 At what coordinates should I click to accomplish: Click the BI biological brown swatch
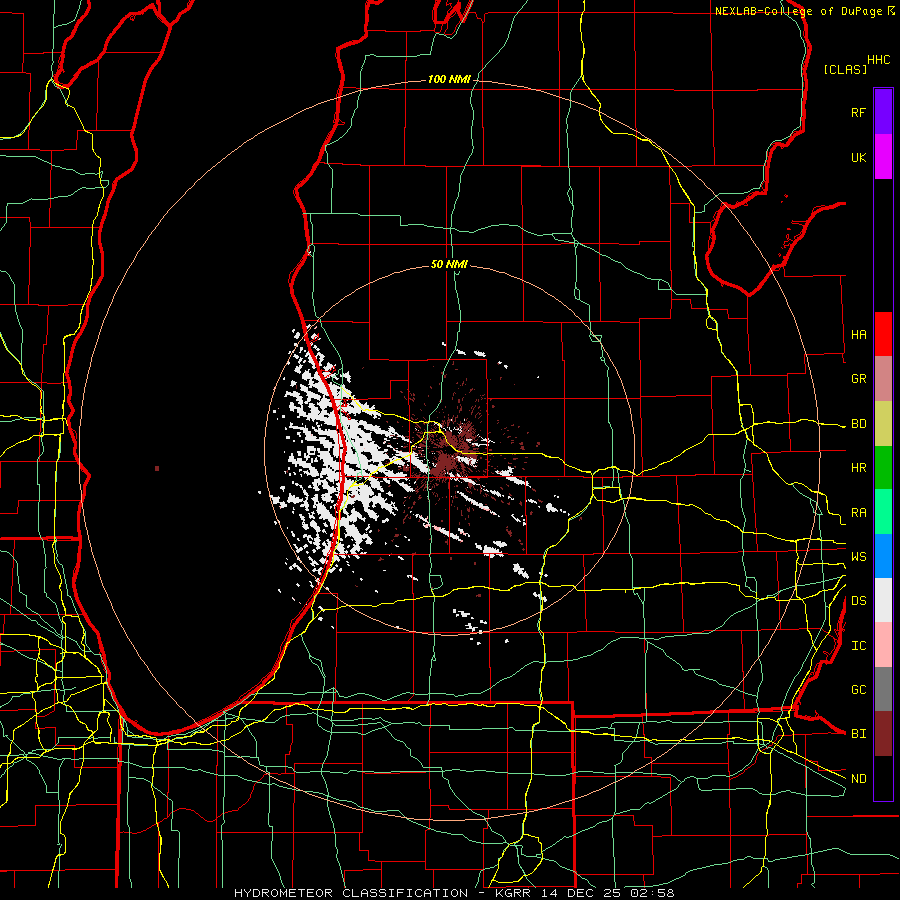coord(883,734)
